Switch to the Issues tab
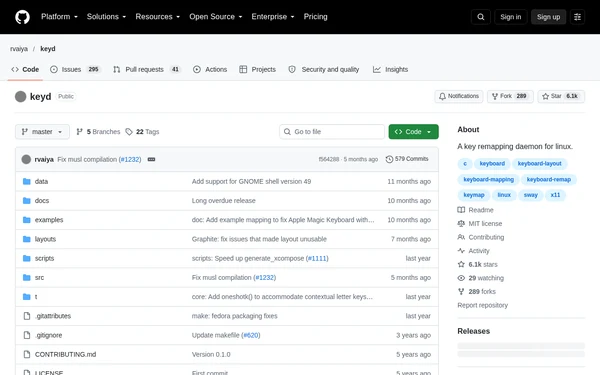Image resolution: width=600 pixels, height=375 pixels. [x=75, y=69]
